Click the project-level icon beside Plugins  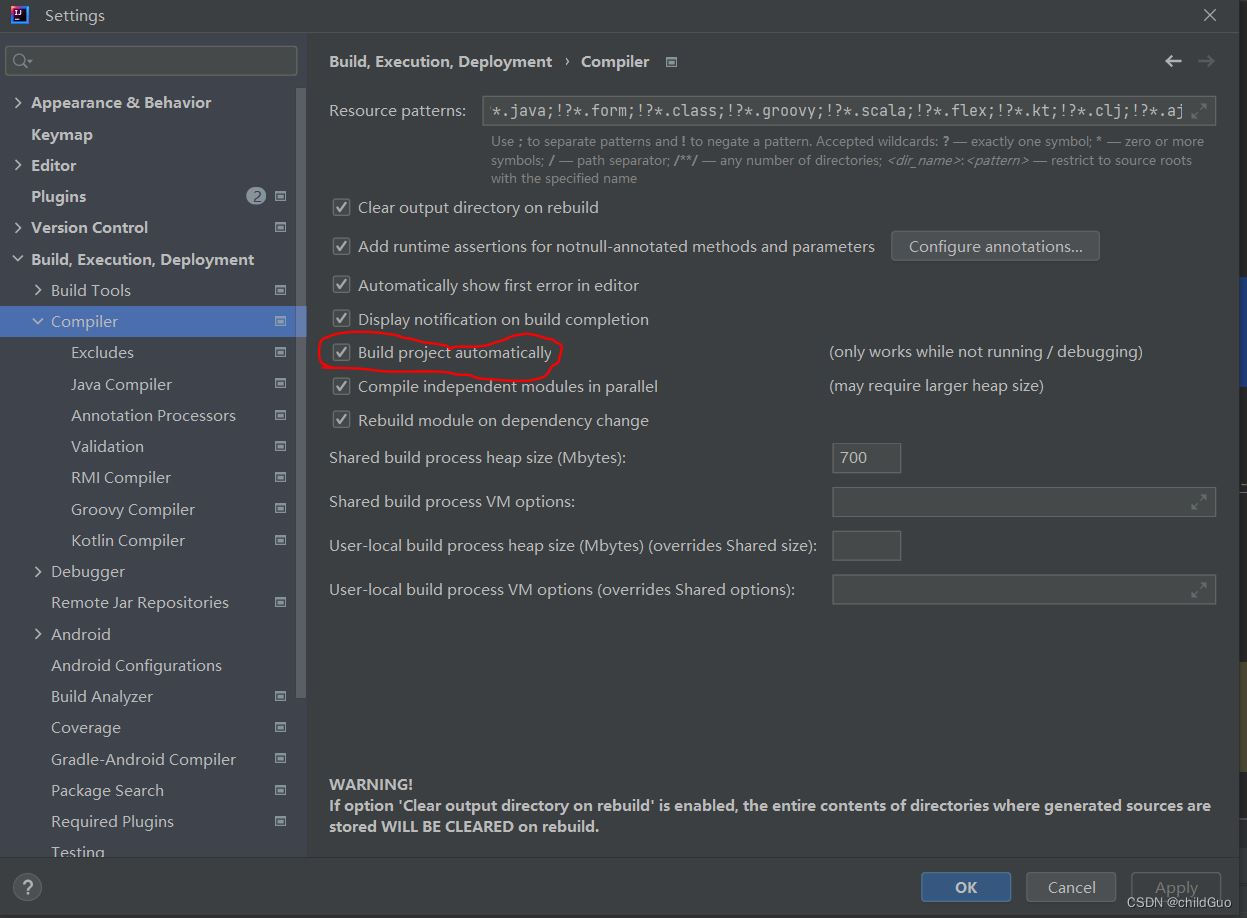coord(280,196)
